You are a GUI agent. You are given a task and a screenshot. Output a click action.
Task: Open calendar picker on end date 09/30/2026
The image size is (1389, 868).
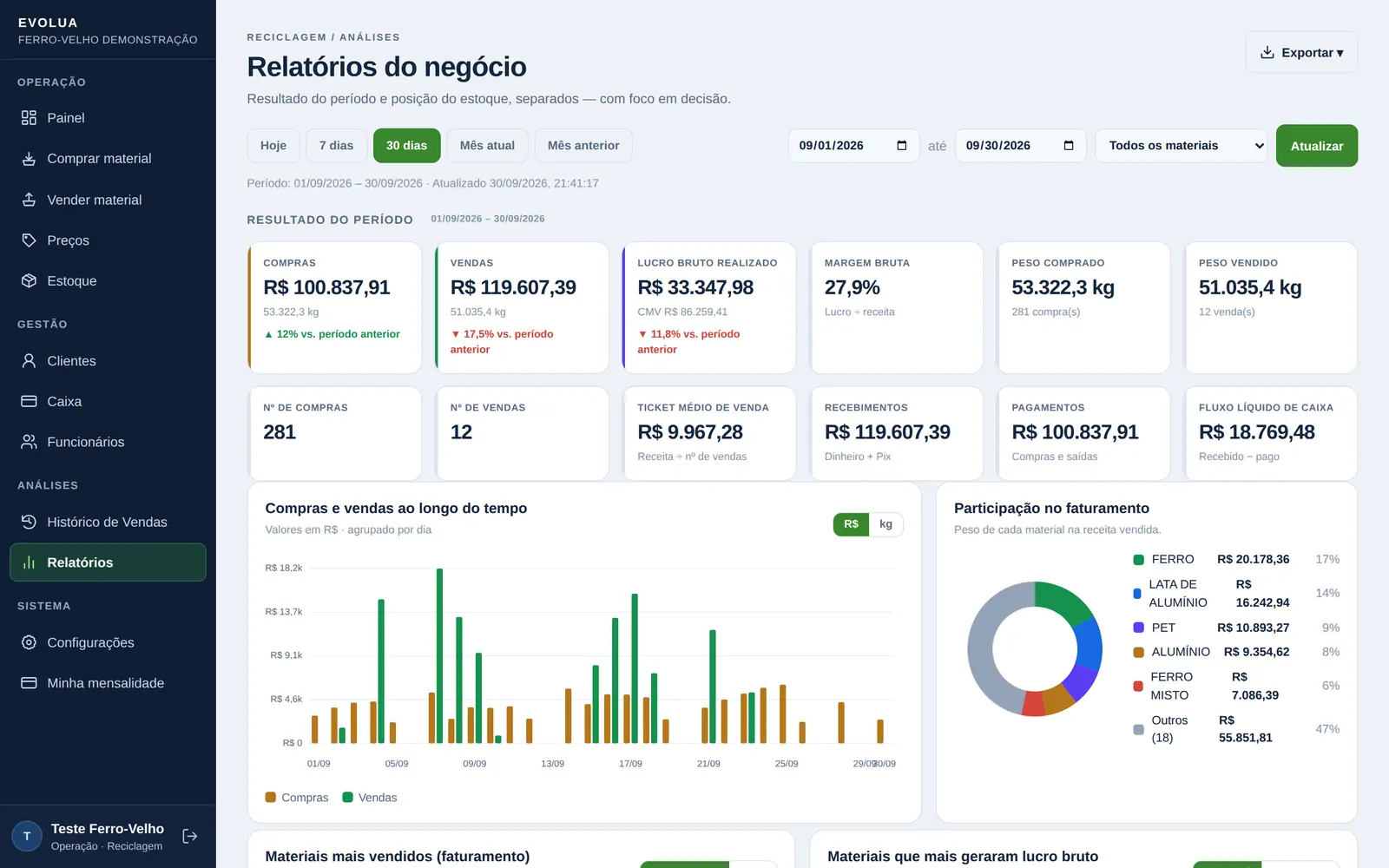tap(1069, 146)
